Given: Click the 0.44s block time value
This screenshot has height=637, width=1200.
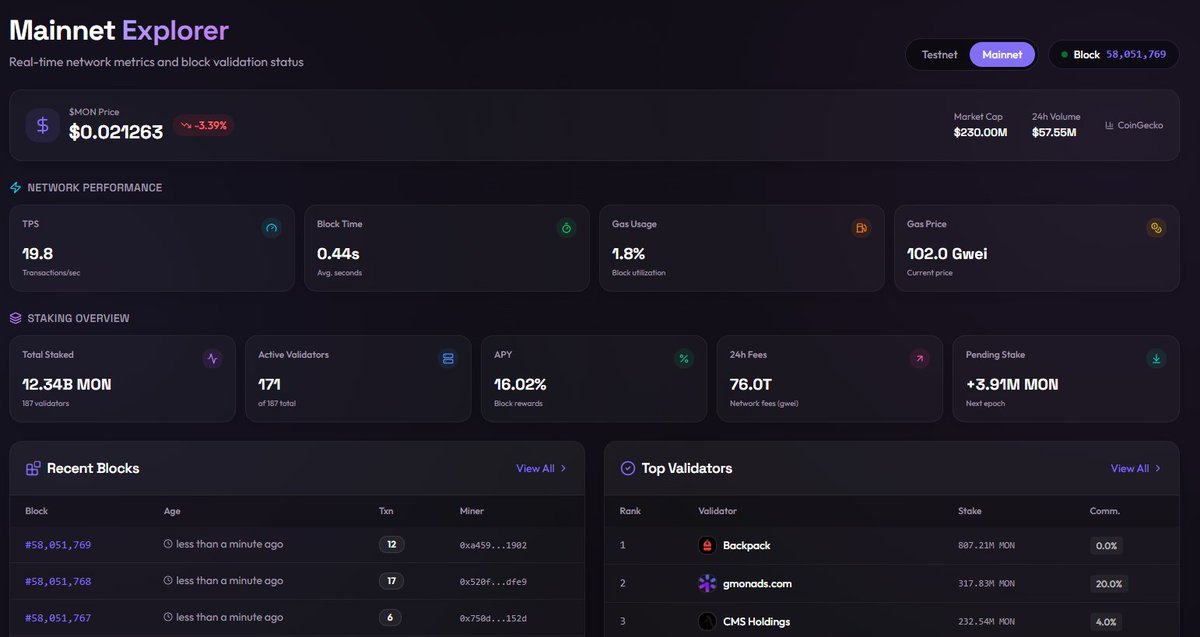Looking at the screenshot, I should (x=339, y=254).
